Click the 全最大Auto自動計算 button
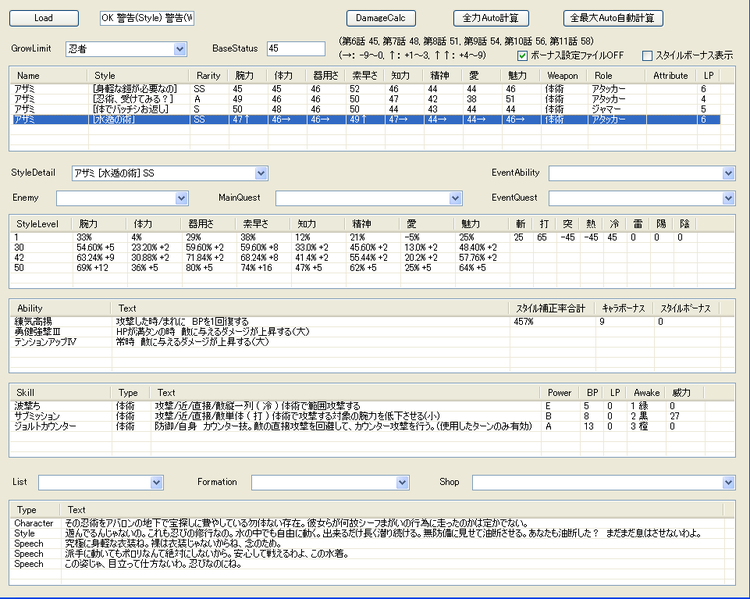 613,18
